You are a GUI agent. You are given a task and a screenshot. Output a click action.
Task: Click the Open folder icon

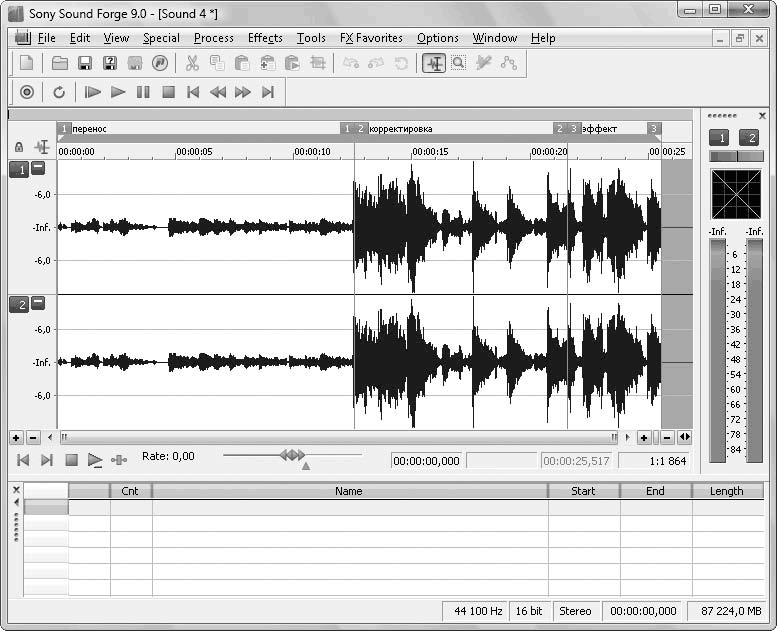pos(60,63)
